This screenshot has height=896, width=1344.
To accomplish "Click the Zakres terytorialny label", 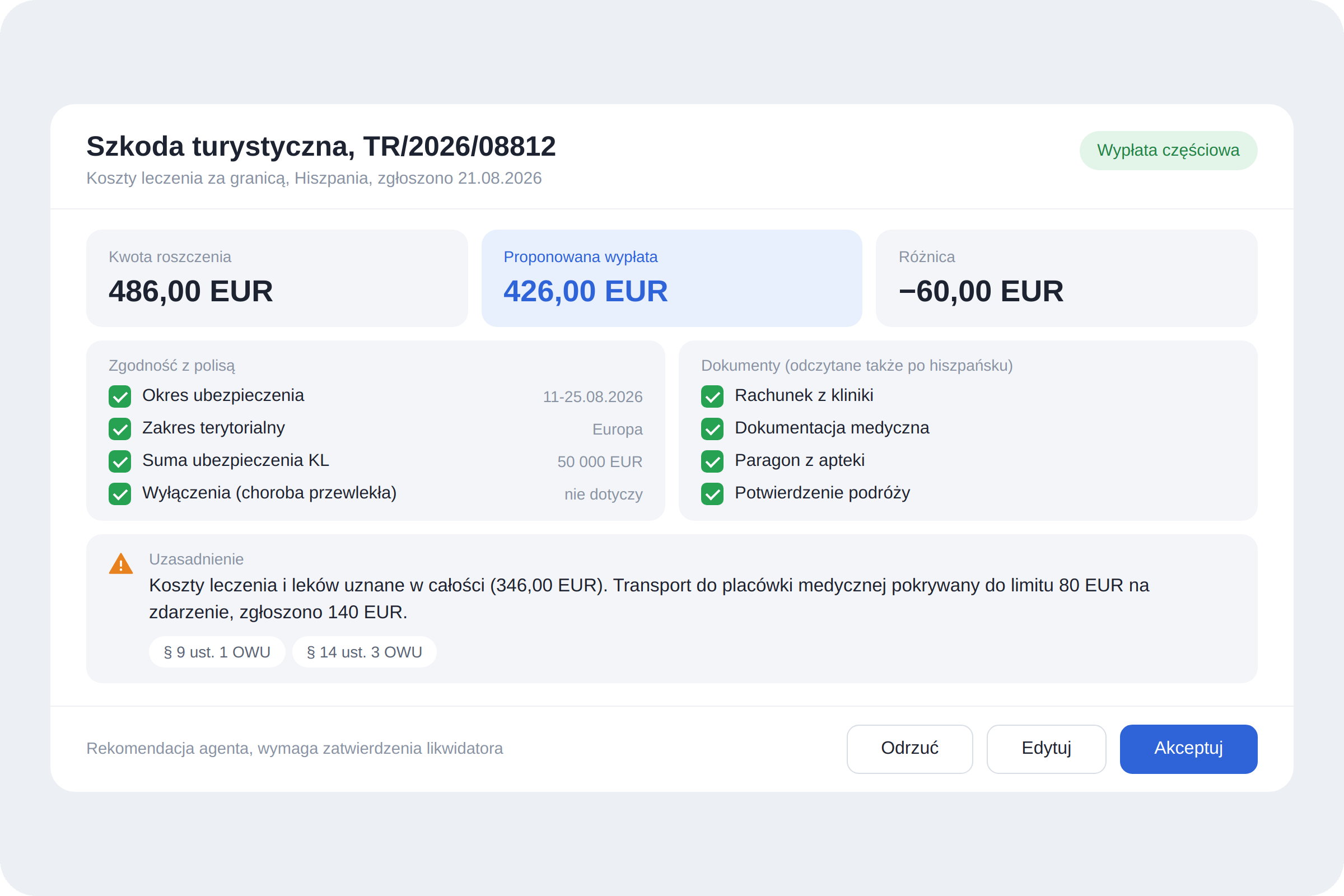I will click(213, 428).
